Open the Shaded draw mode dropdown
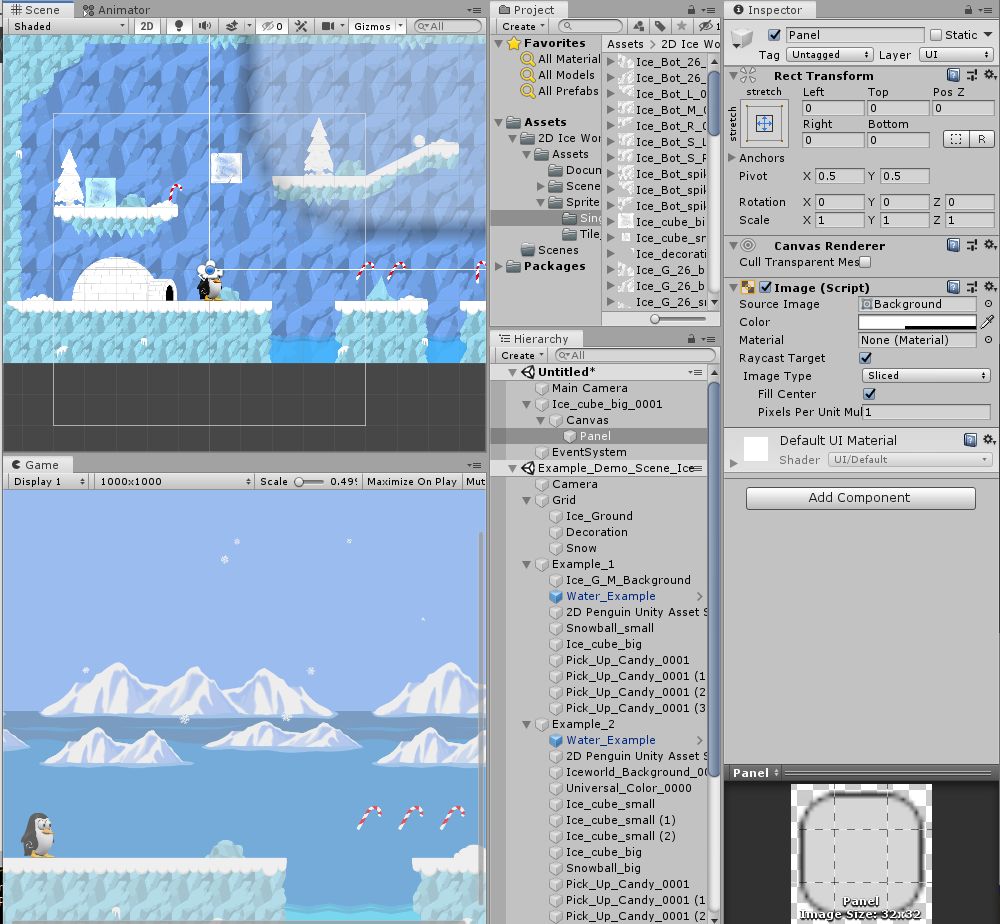Viewport: 1000px width, 924px height. 66,27
